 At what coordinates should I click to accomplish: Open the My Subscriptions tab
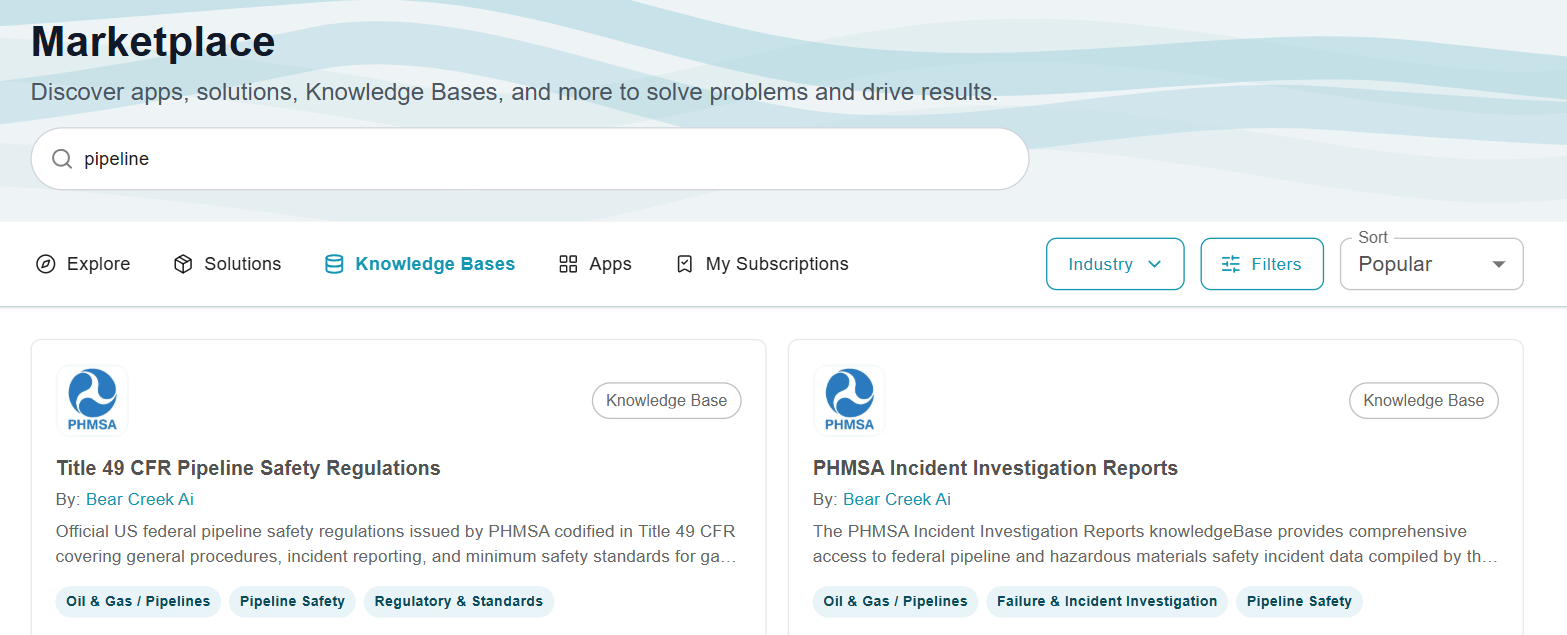coord(762,264)
